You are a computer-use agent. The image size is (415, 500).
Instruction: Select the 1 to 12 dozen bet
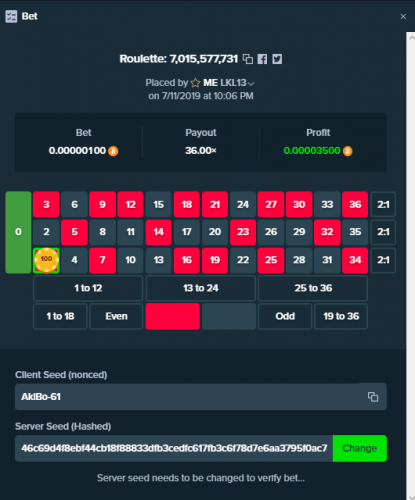[x=88, y=288]
